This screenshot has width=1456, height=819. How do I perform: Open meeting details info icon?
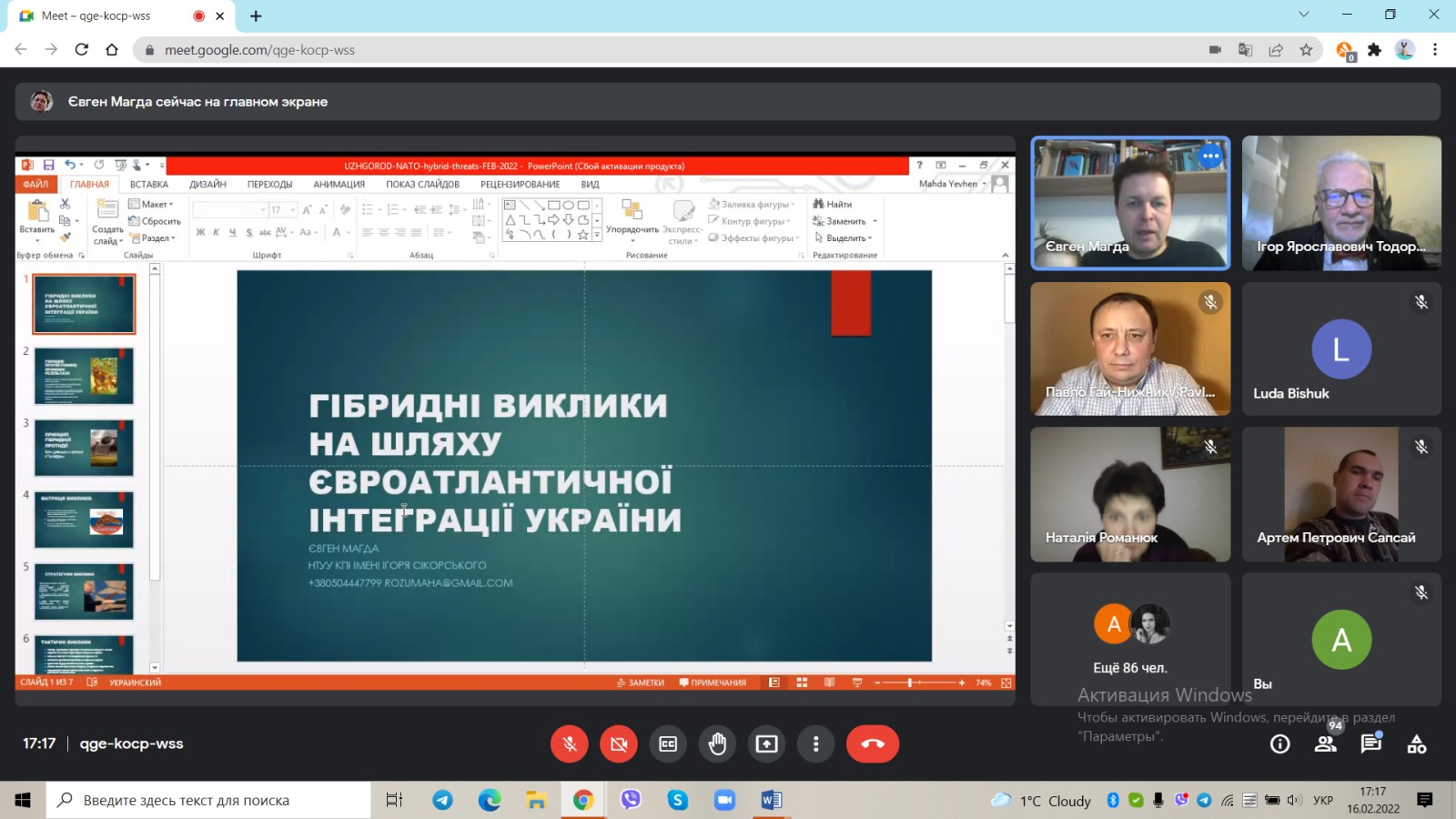[1279, 744]
